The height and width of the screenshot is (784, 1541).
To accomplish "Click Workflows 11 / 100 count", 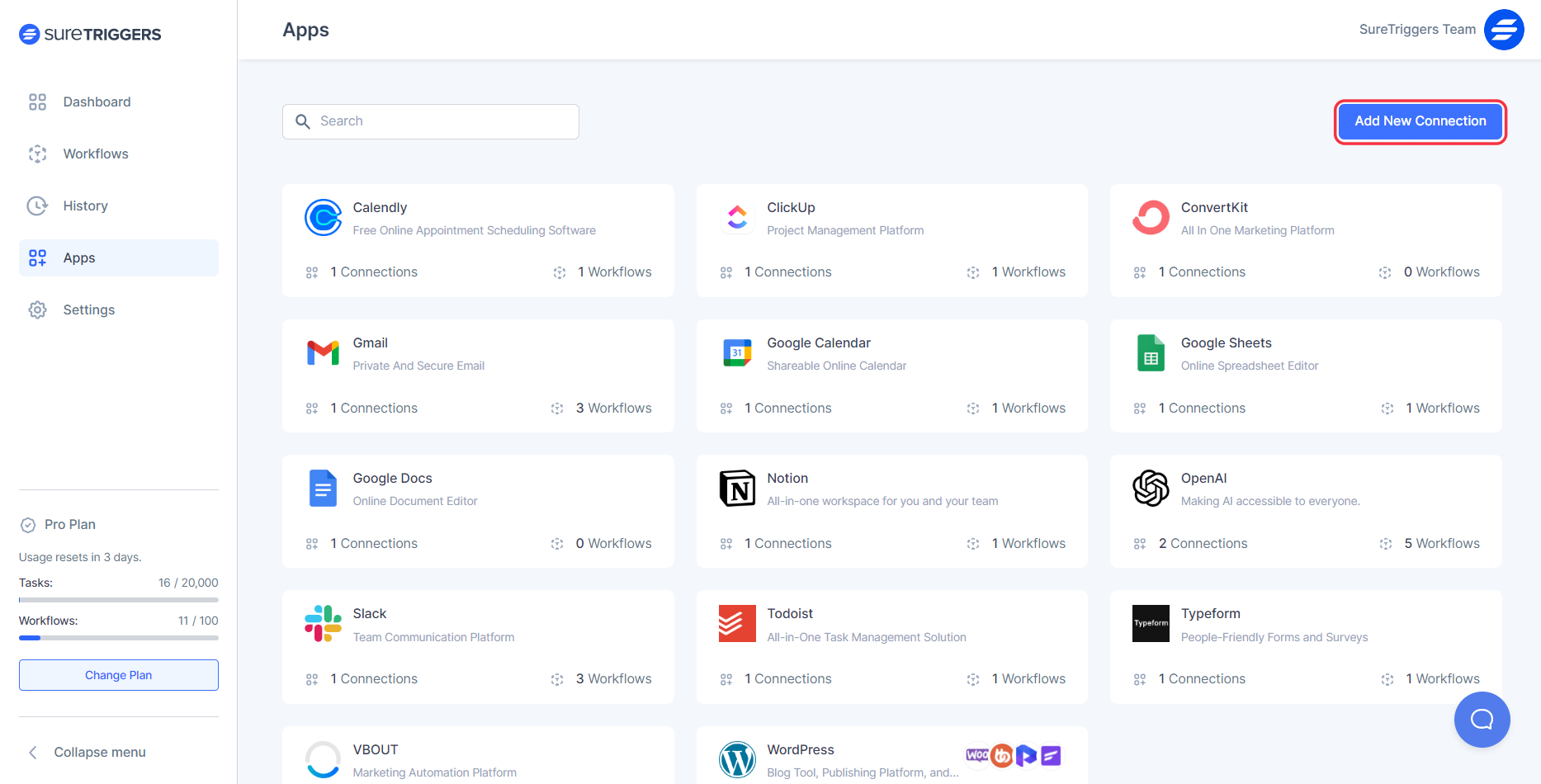I will tap(198, 621).
